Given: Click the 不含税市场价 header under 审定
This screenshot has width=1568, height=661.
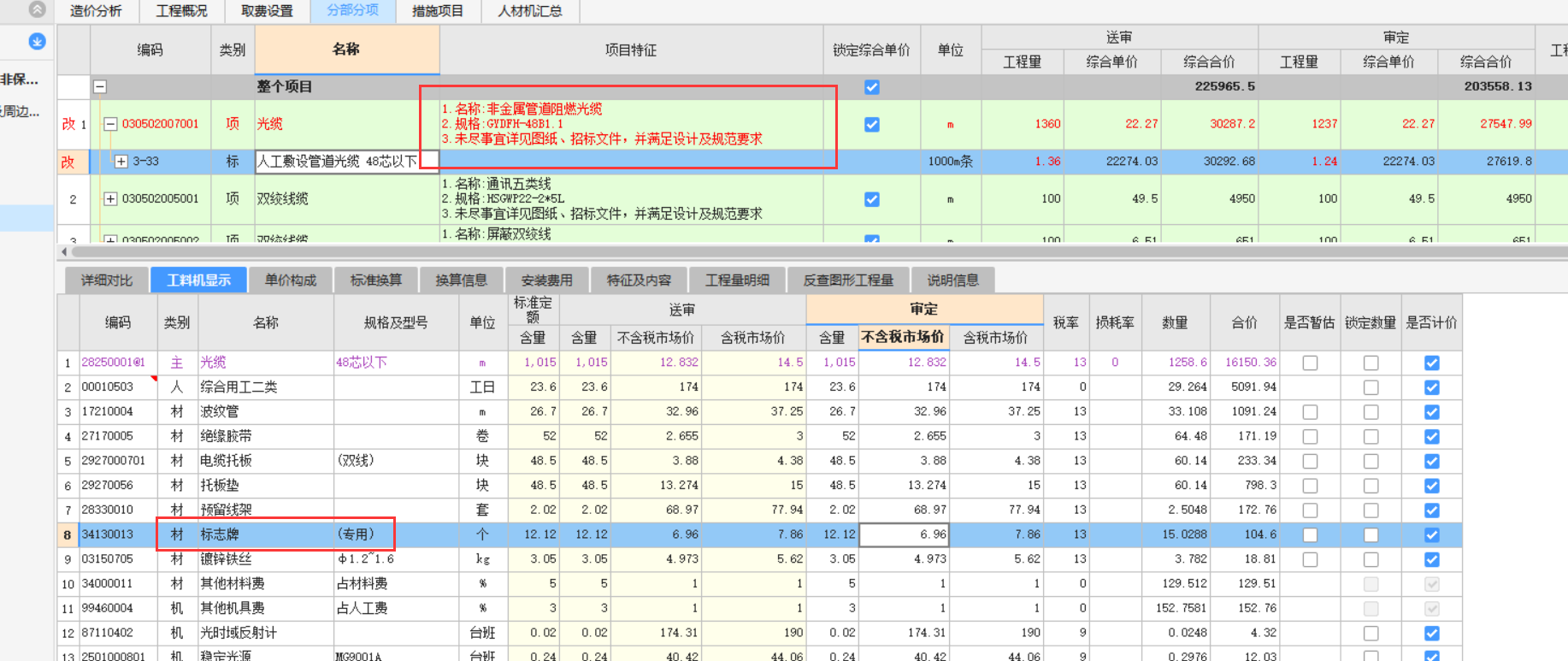Looking at the screenshot, I should [x=903, y=337].
